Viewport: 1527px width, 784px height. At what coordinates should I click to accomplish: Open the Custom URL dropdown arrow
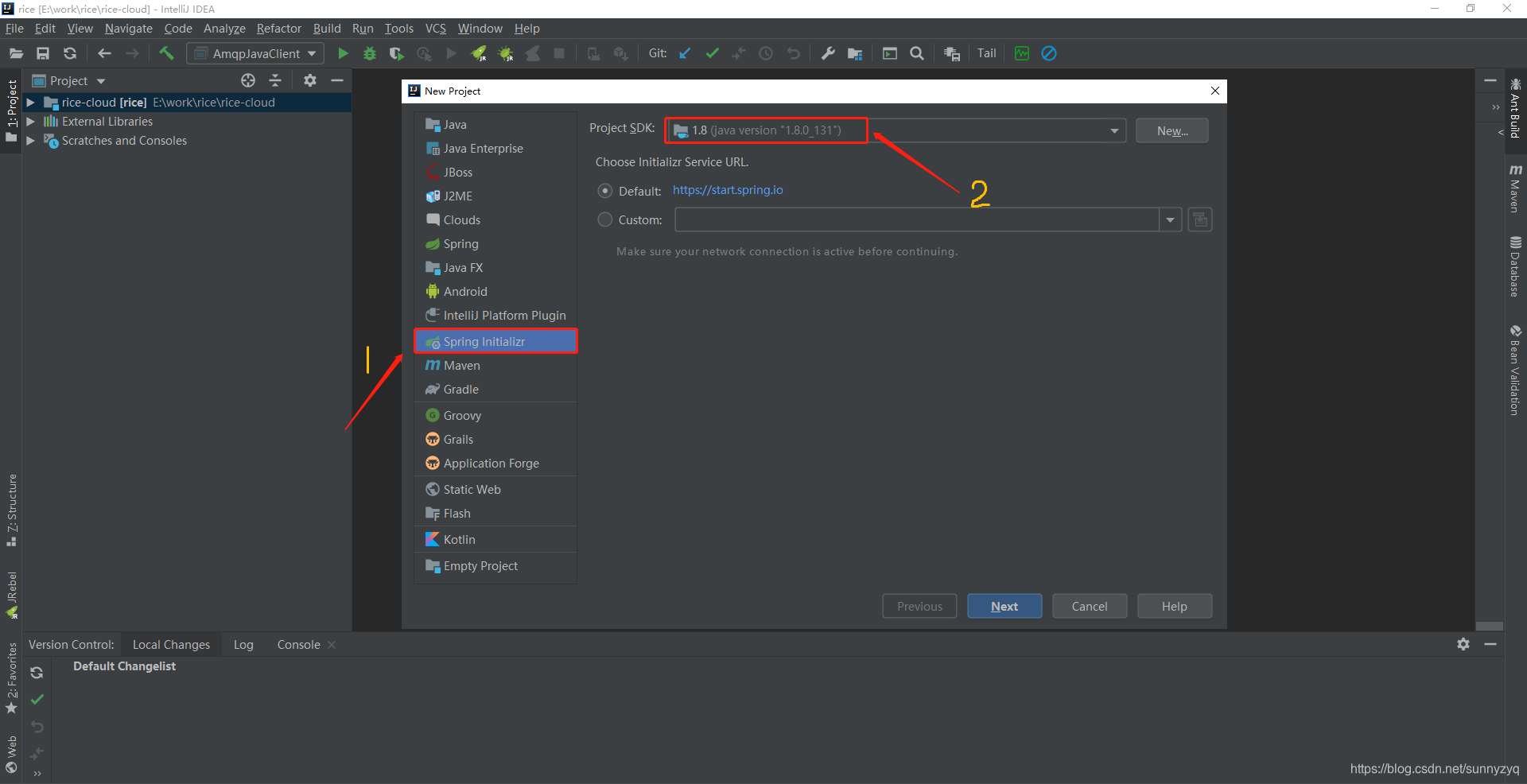tap(1170, 219)
